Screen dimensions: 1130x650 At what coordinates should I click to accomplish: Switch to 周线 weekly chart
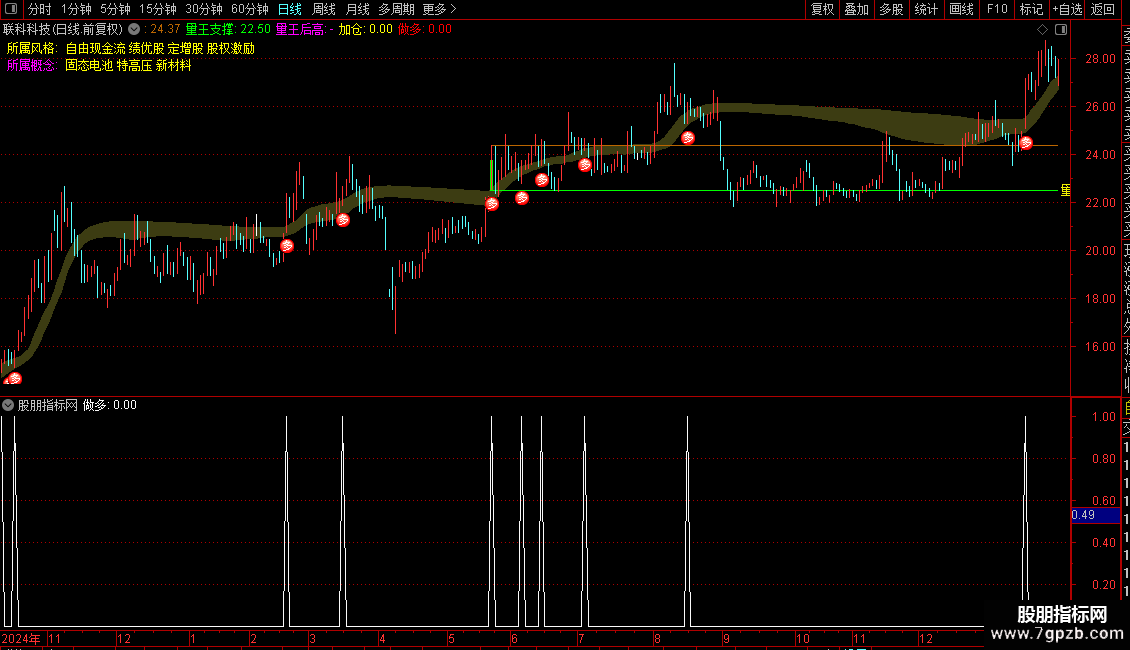pos(324,9)
